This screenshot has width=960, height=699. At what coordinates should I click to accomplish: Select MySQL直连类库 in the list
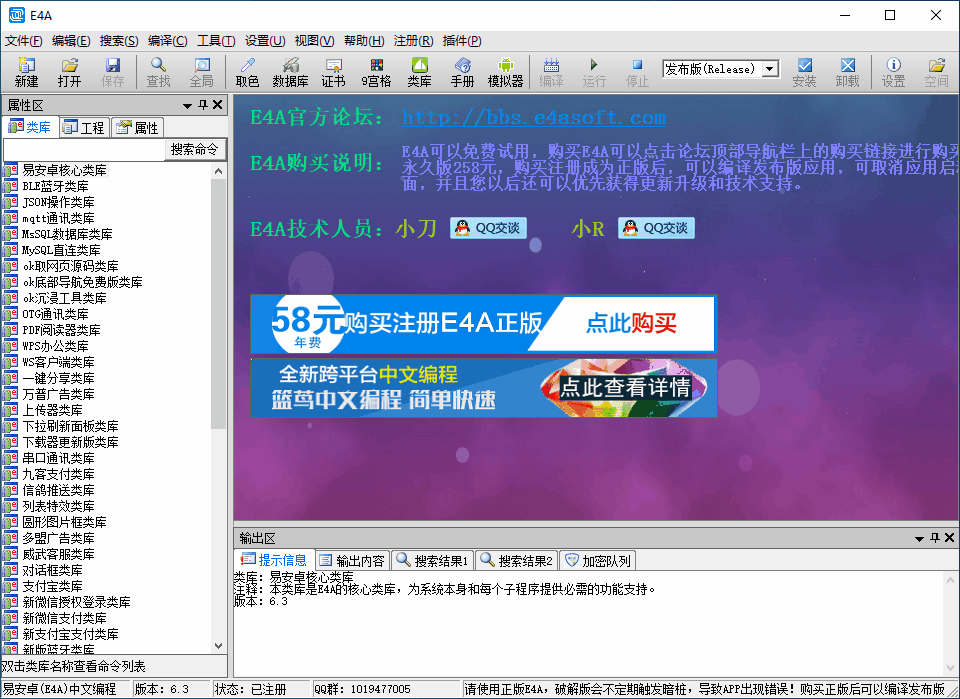click(x=61, y=250)
